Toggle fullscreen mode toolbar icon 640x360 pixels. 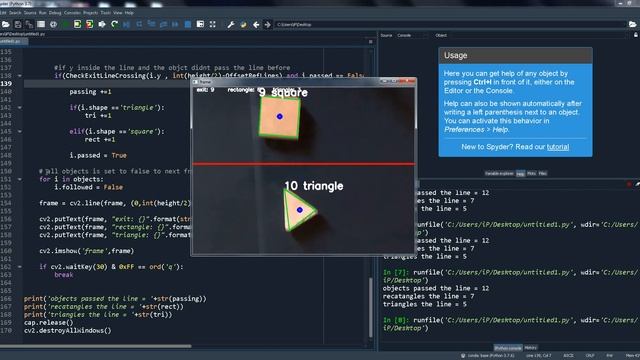point(213,24)
